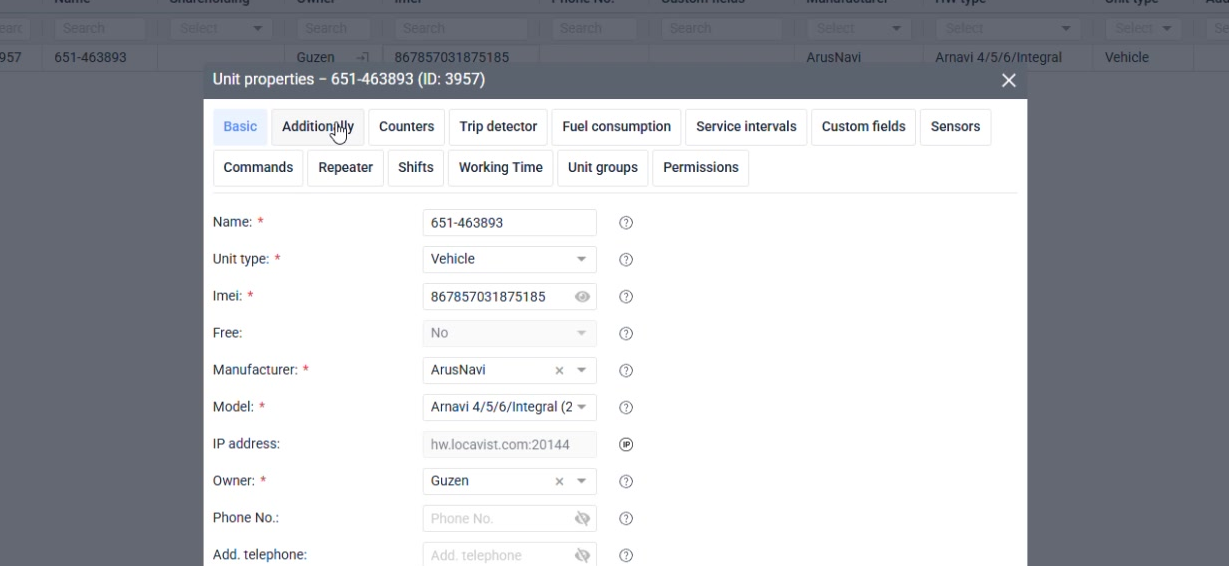Open help icon next to Owner field
The width and height of the screenshot is (1229, 566).
(x=626, y=482)
